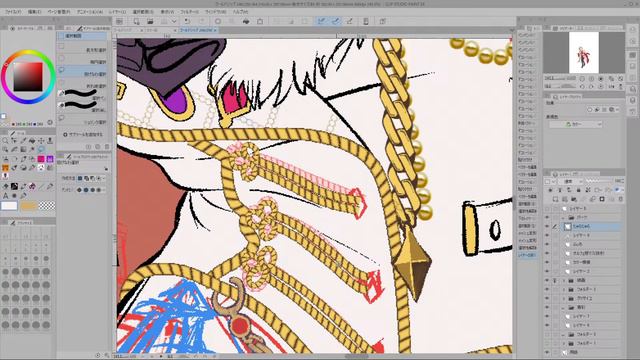Open the レイヤー menu
This screenshot has width=640, height=360.
tap(118, 12)
